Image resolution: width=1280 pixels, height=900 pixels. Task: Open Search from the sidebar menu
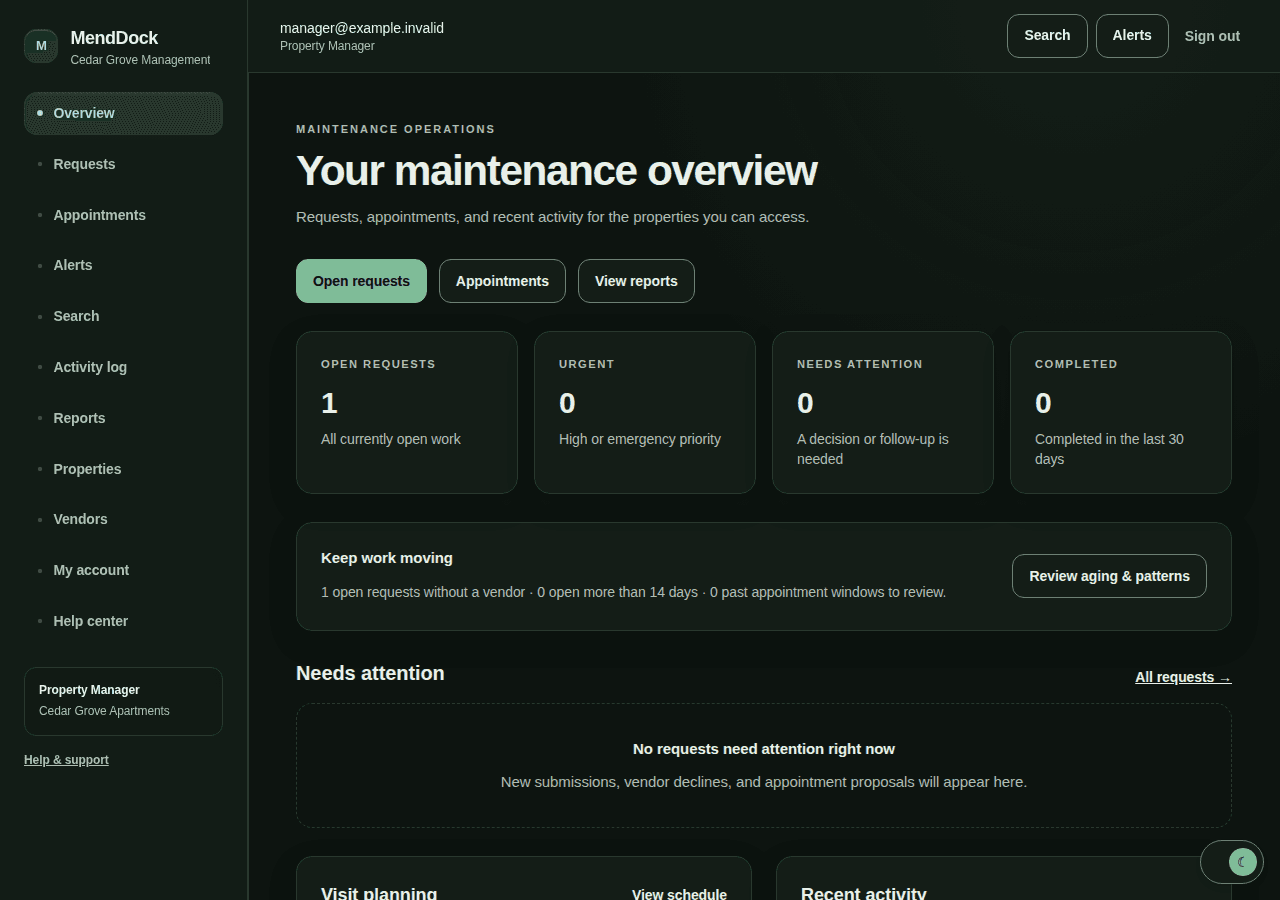(x=123, y=316)
